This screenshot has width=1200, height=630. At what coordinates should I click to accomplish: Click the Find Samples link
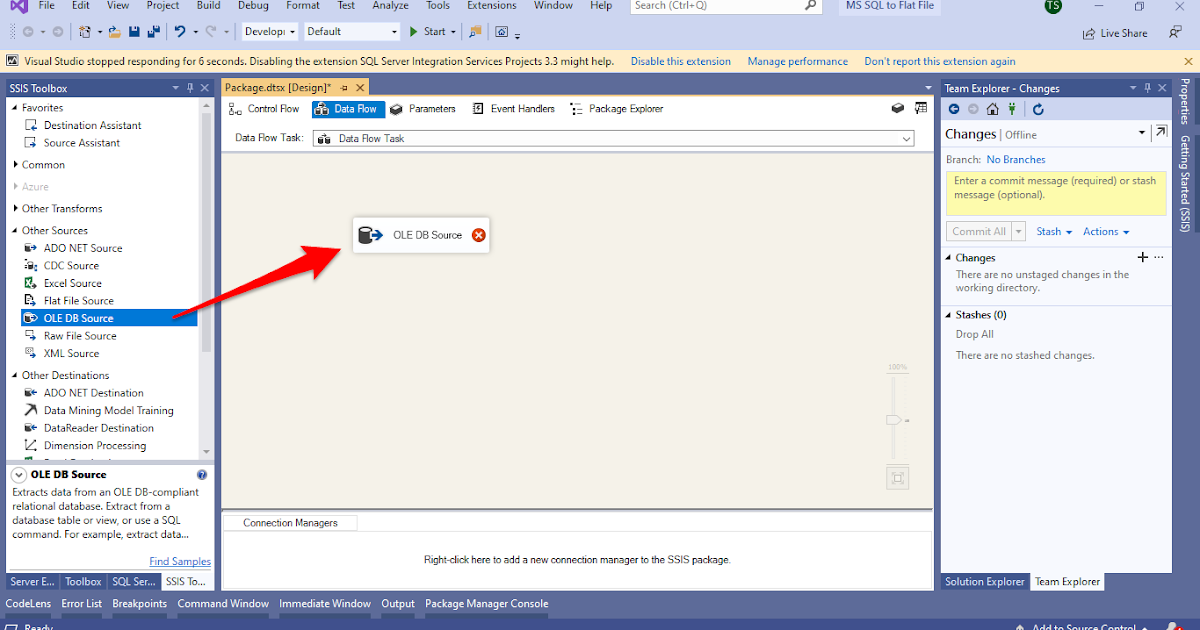pyautogui.click(x=180, y=562)
